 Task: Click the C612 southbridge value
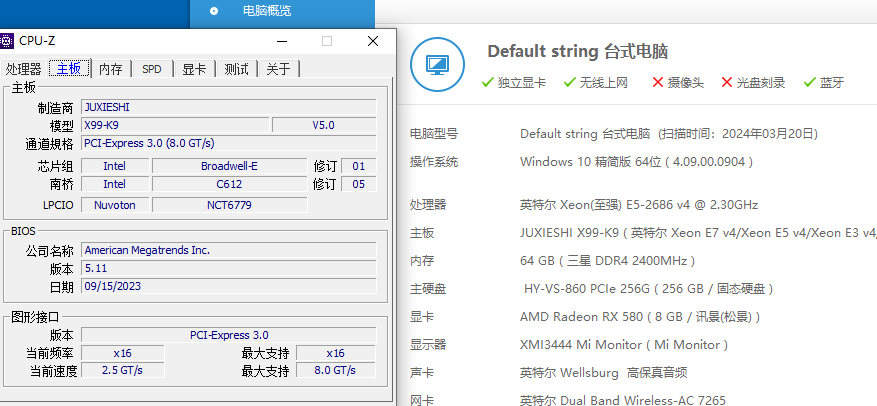tap(229, 184)
